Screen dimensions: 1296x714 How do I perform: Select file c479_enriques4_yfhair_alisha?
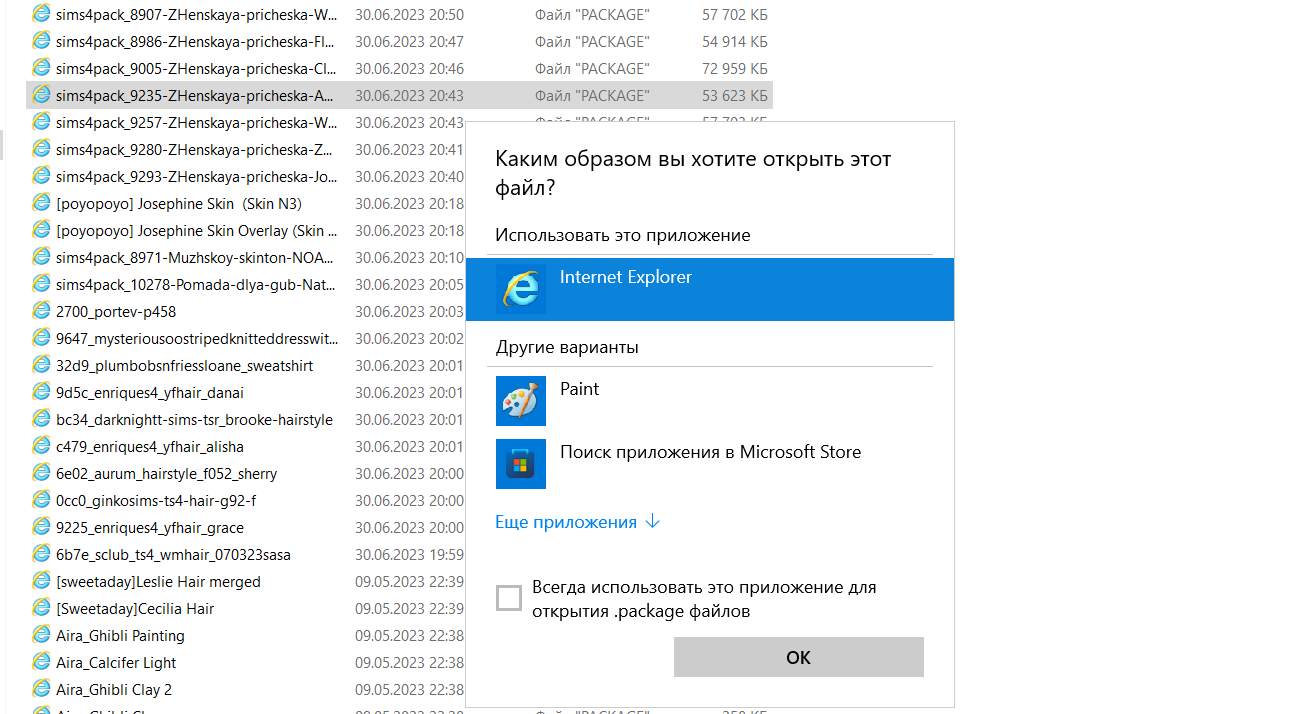pyautogui.click(x=150, y=447)
